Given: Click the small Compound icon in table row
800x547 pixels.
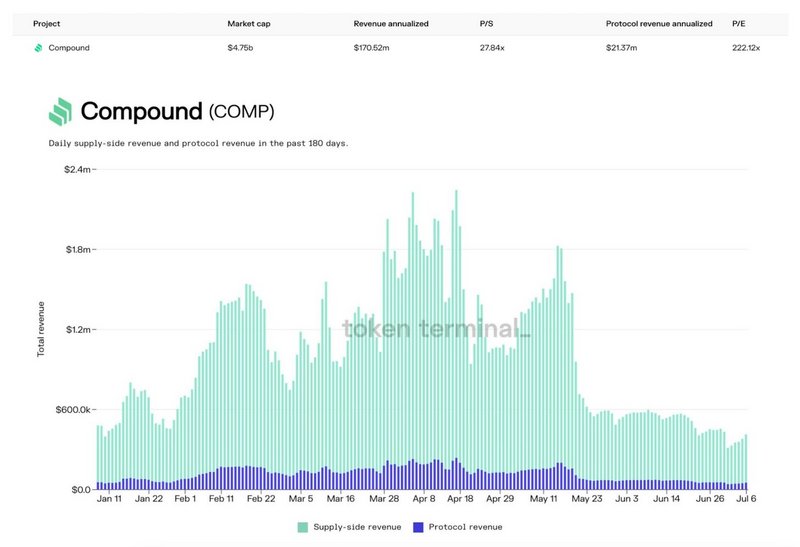Looking at the screenshot, I should click(38, 47).
